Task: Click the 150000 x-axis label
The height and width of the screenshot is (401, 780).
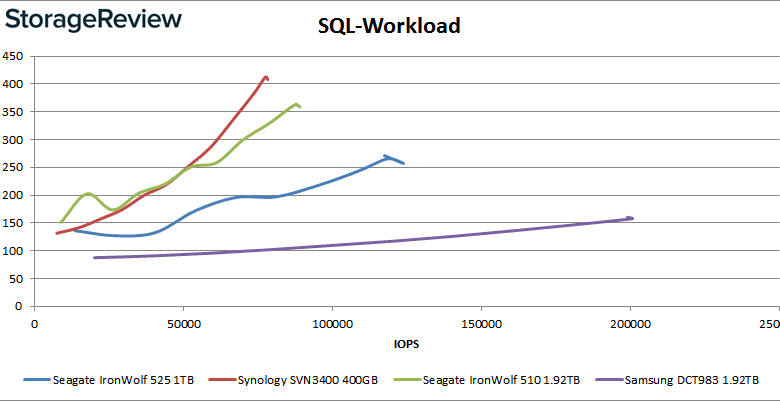Action: click(482, 324)
